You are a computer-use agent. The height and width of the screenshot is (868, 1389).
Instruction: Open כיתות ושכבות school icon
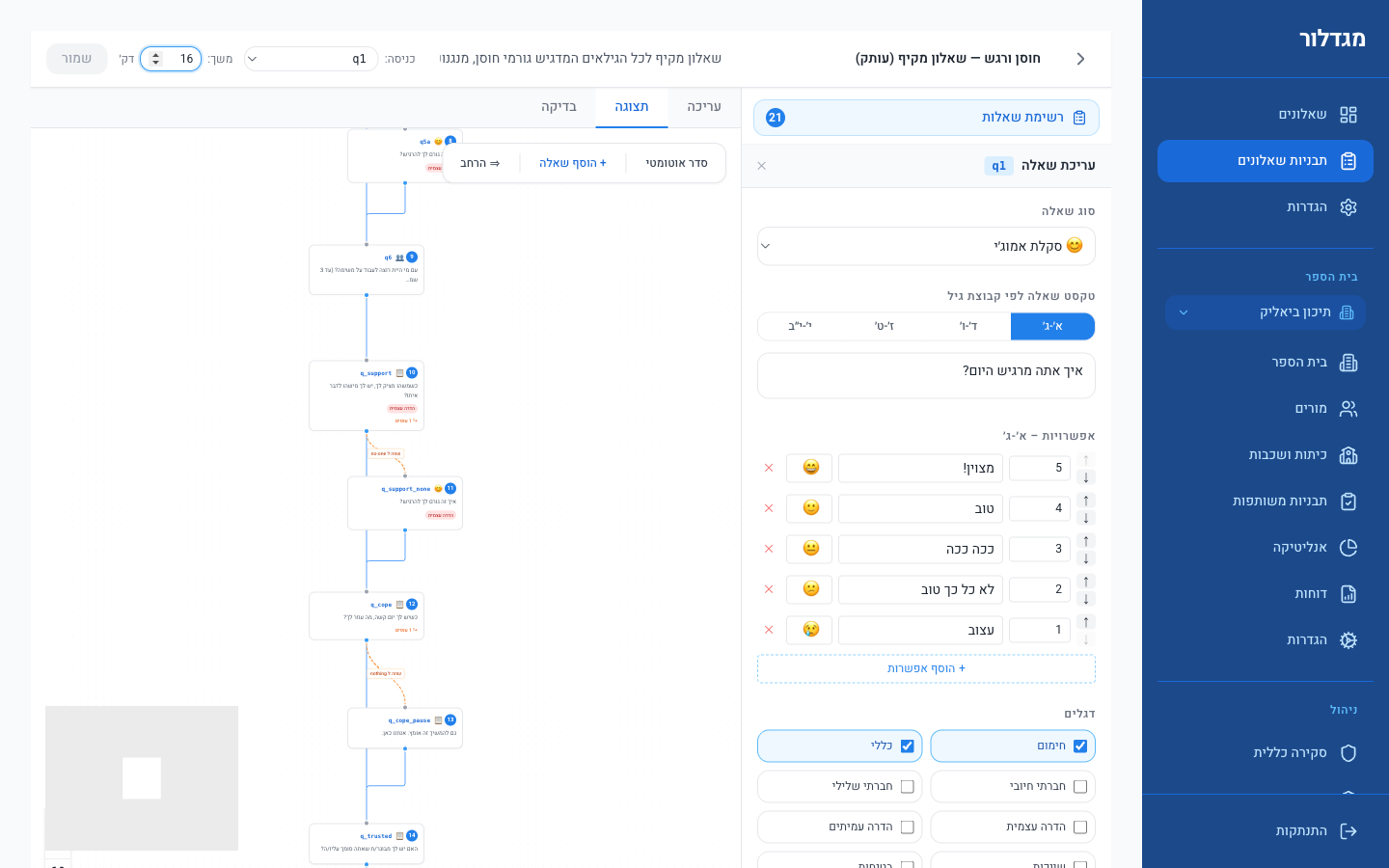click(x=1348, y=455)
